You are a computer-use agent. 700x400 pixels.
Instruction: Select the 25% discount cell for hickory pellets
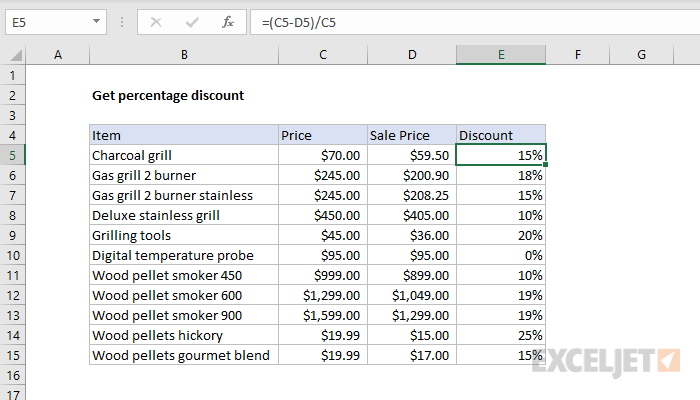click(501, 335)
